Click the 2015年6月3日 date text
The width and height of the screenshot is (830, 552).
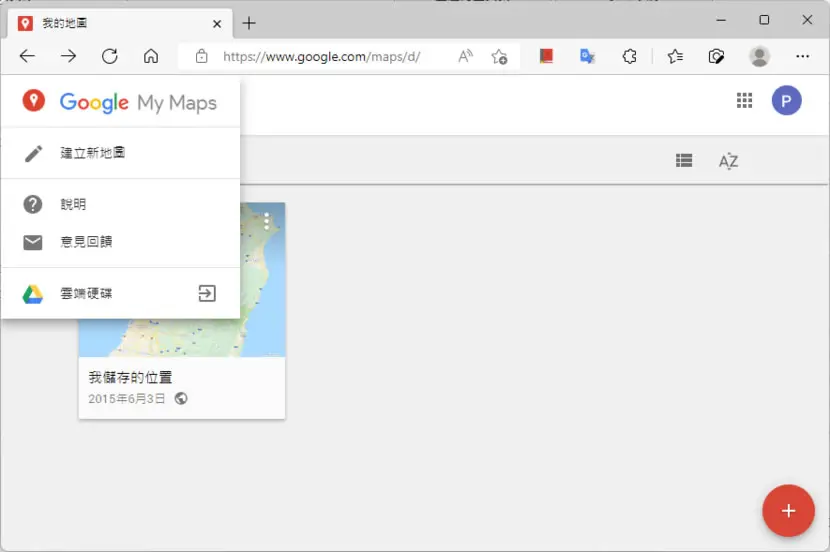127,399
